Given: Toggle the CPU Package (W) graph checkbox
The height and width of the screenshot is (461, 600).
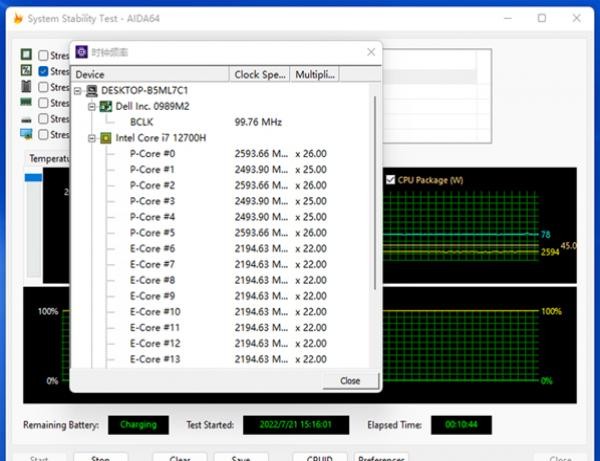Looking at the screenshot, I should point(390,180).
